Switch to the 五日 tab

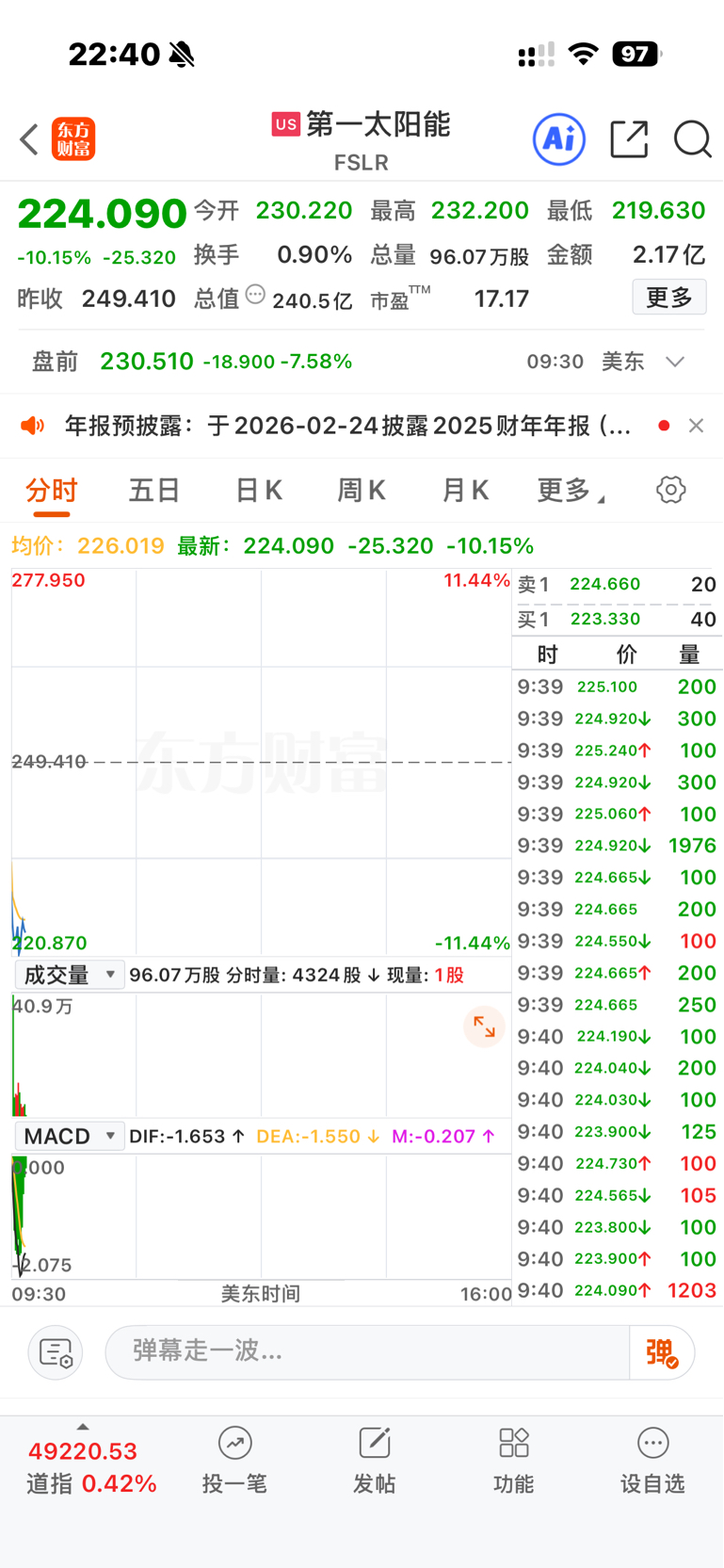pos(154,491)
